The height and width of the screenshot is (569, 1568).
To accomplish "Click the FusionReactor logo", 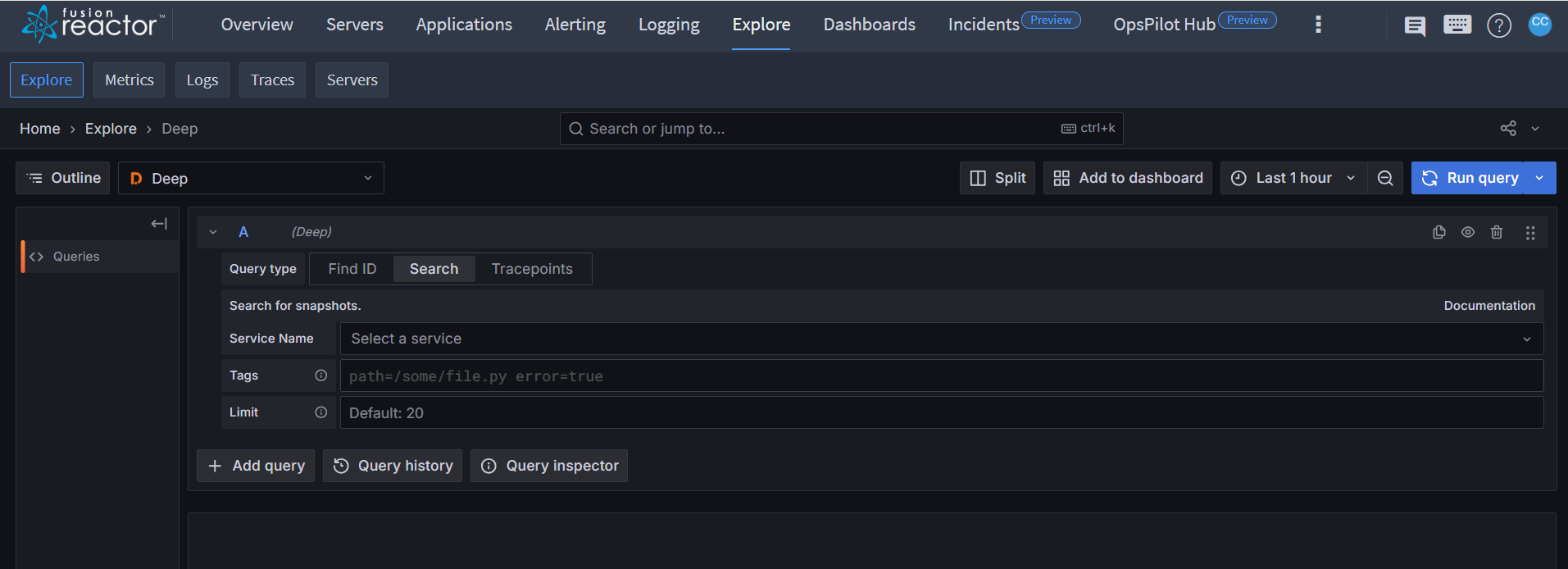I will pyautogui.click(x=93, y=24).
